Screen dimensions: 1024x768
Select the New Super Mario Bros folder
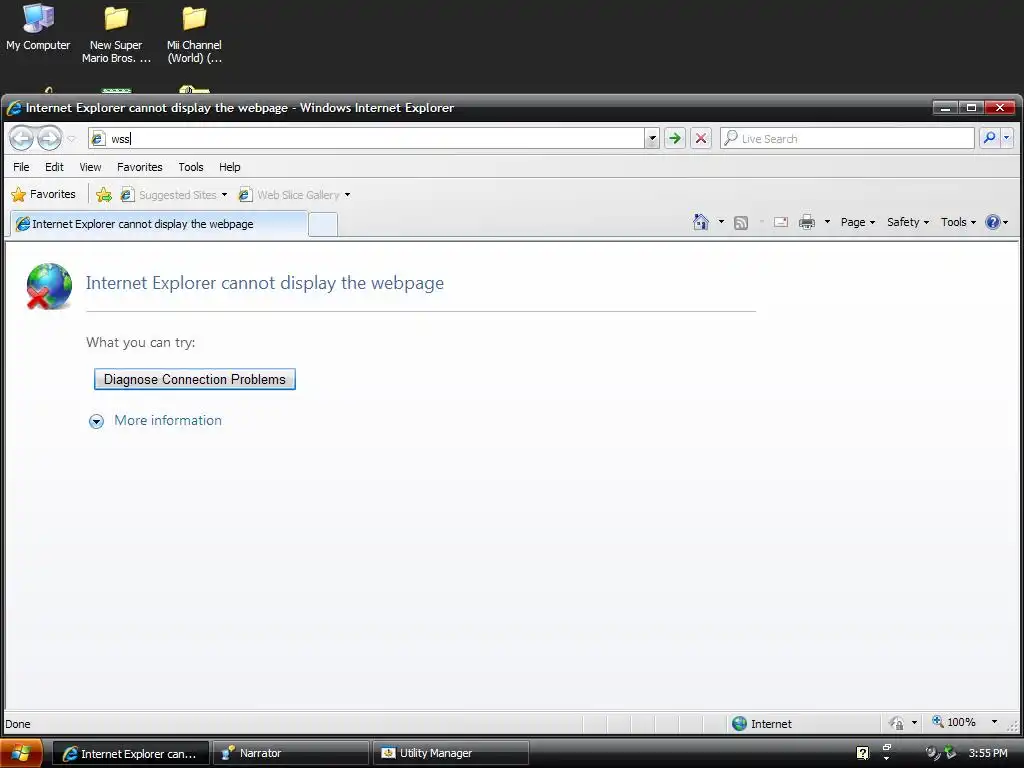pyautogui.click(x=116, y=33)
